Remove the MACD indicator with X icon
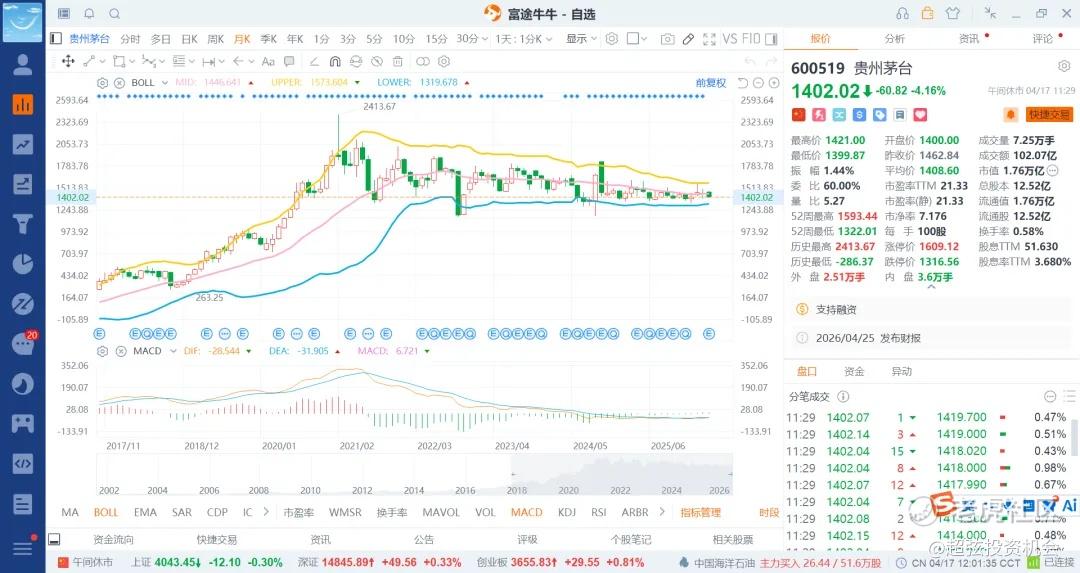Screen dimensions: 1080x573 pos(121,351)
